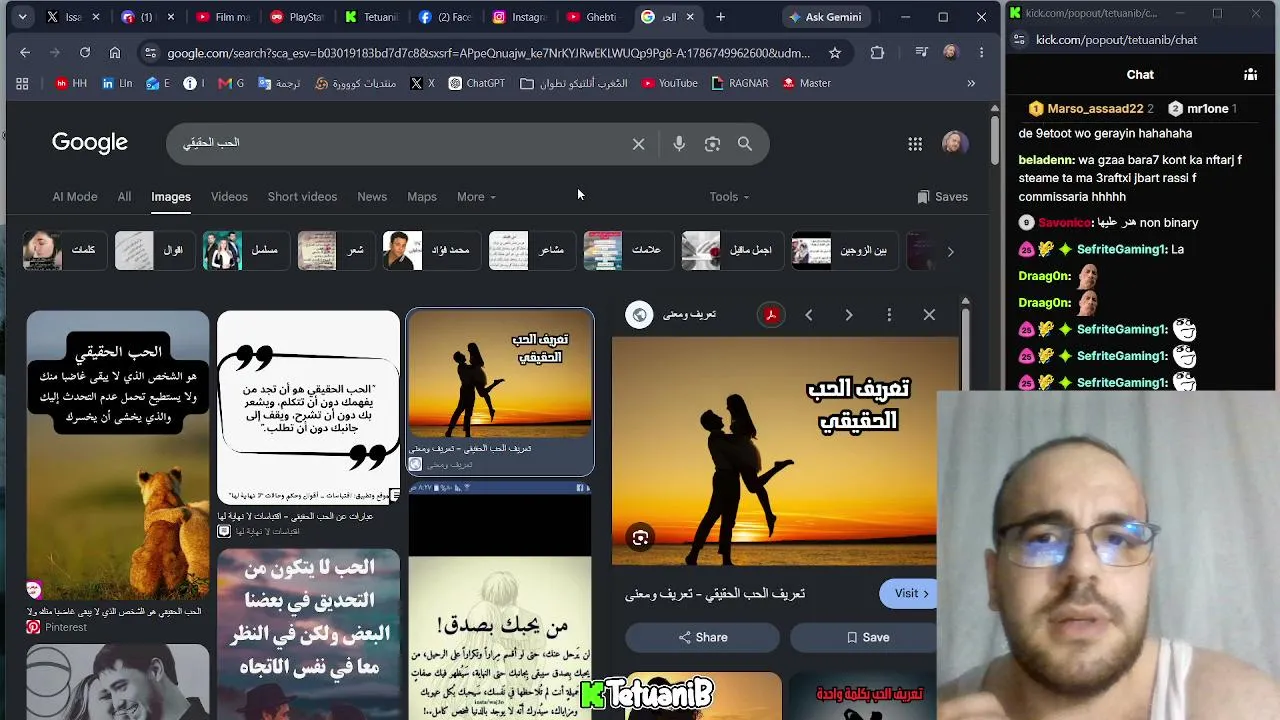Open the lion cubs Pinterest image thumbnail
Screen dimensions: 1280x720
coord(118,455)
